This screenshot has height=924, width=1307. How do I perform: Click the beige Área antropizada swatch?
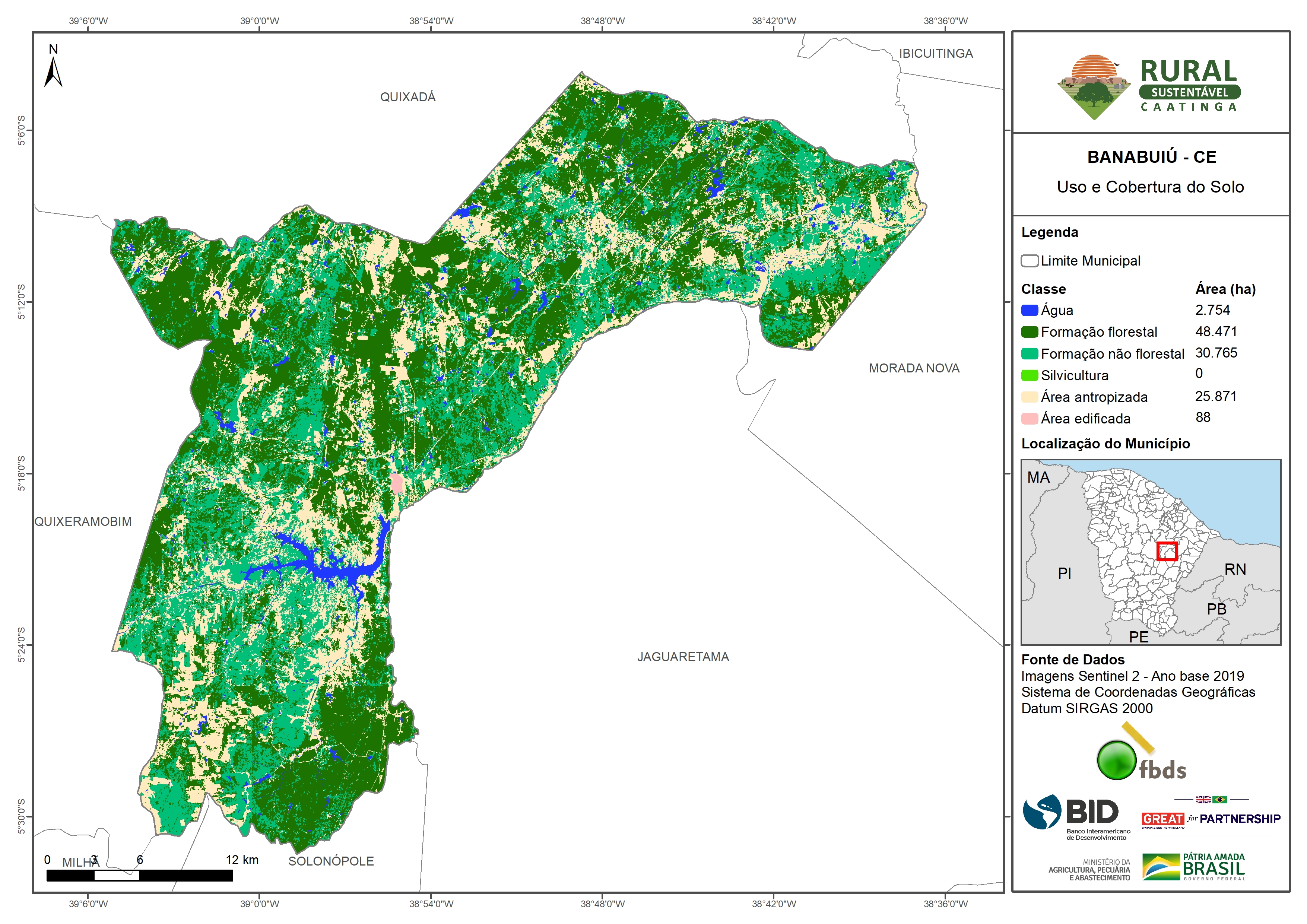coord(1029,397)
